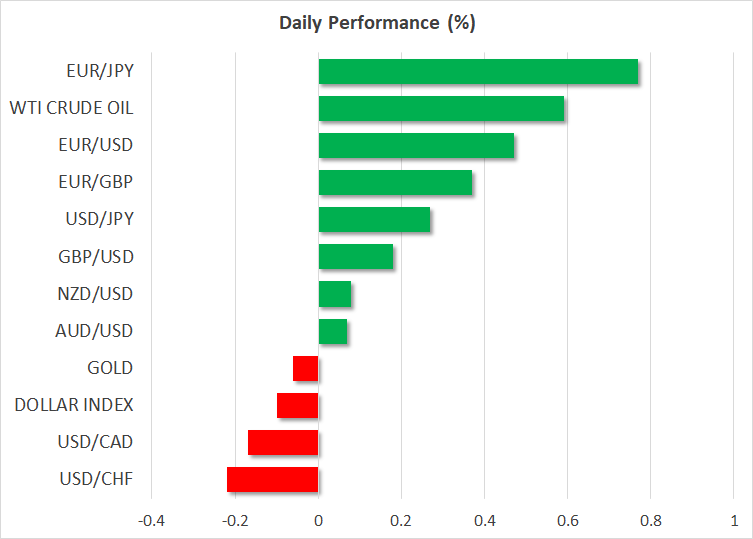Viewport: 753px width, 539px height.
Task: Select the GBP/USD bar
Action: point(355,256)
